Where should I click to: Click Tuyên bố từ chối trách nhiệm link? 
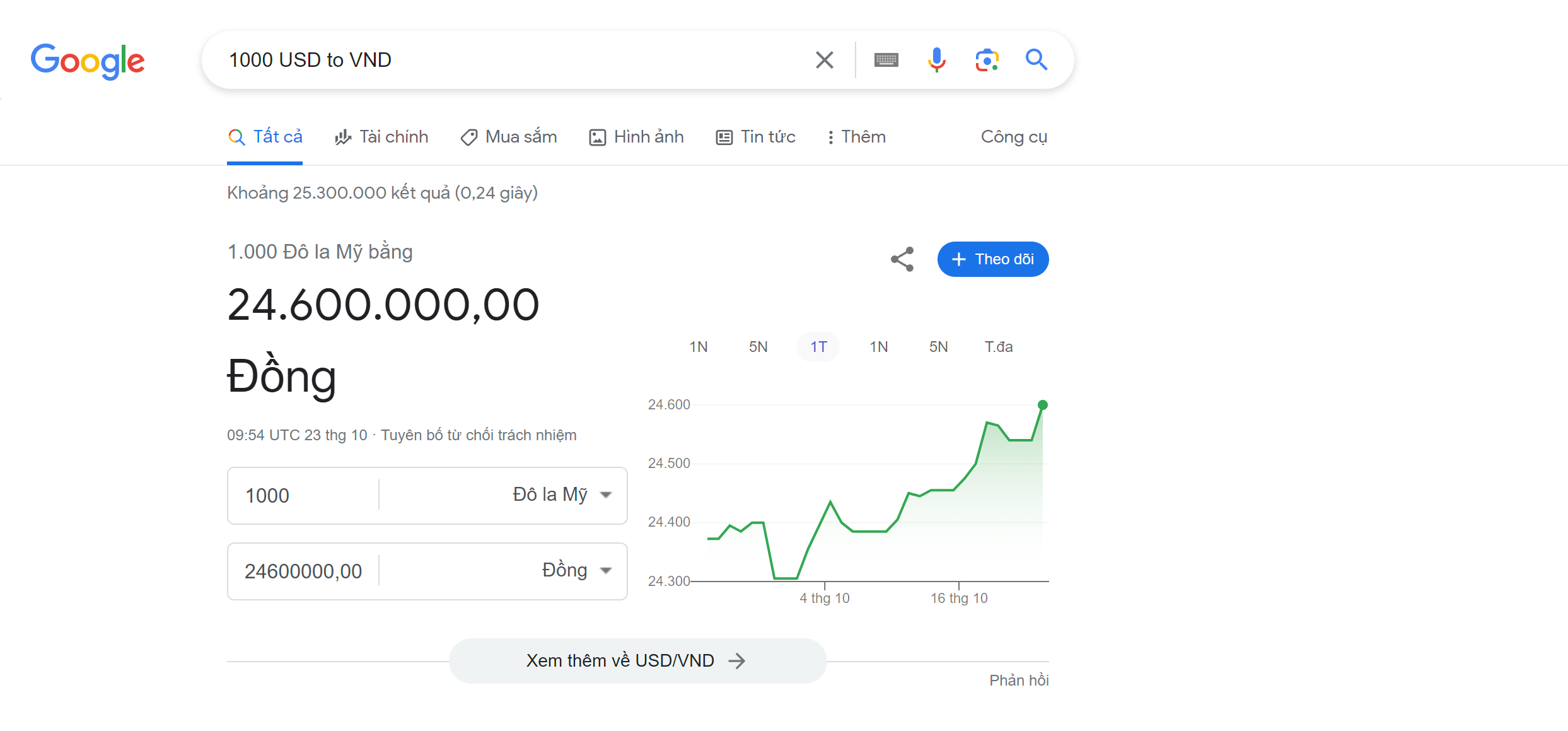[x=479, y=435]
